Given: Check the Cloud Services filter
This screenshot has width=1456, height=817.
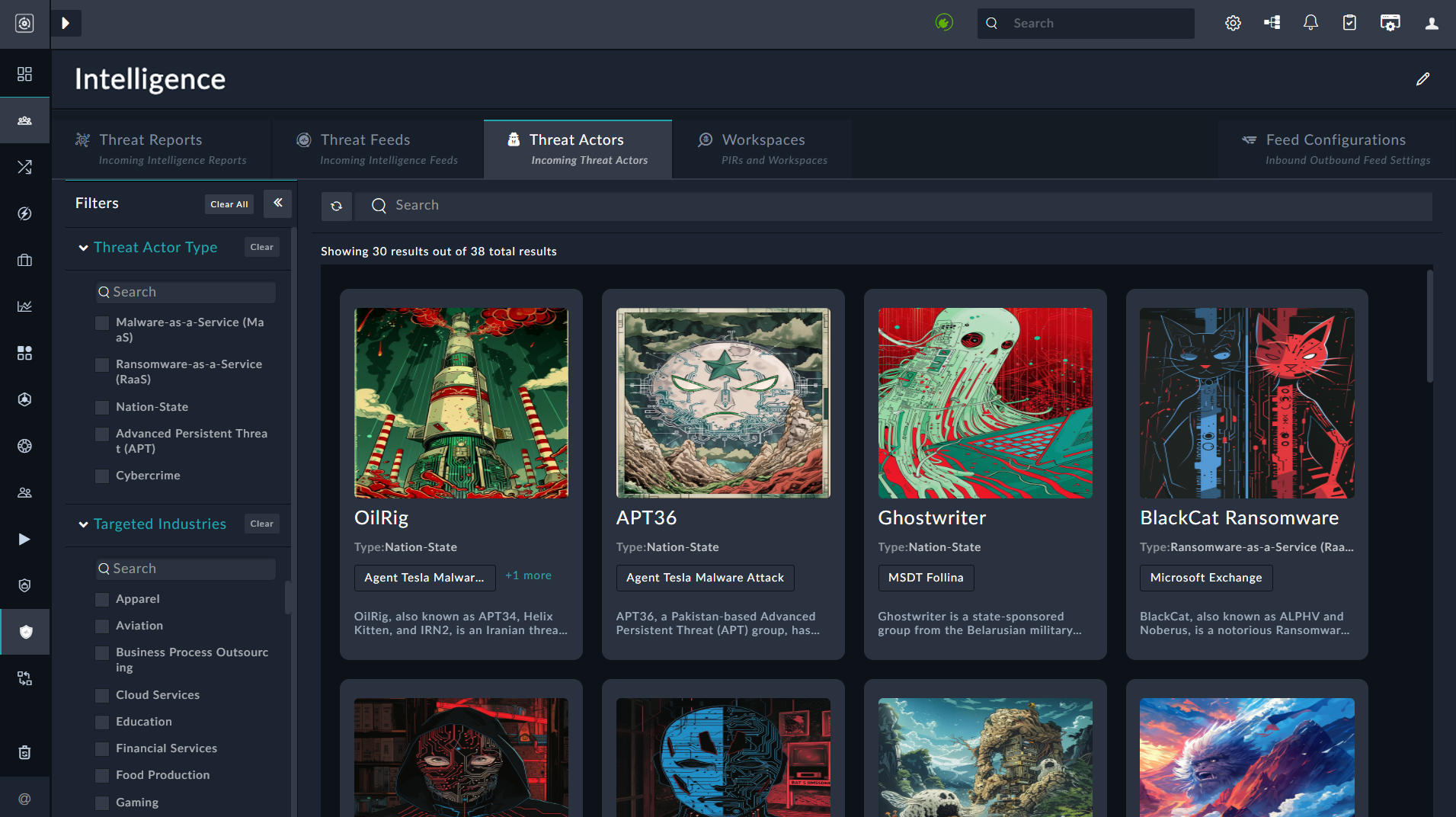Looking at the screenshot, I should [x=102, y=696].
